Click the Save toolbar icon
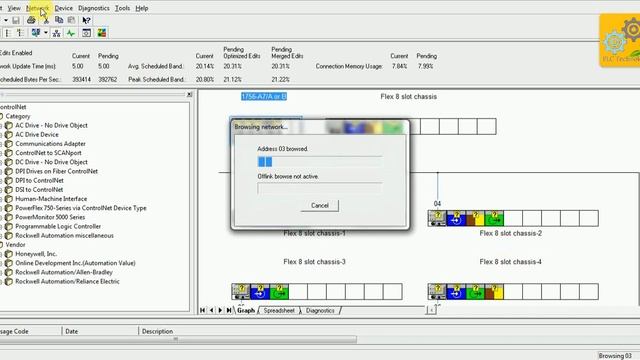The width and height of the screenshot is (640, 360). tap(16, 20)
